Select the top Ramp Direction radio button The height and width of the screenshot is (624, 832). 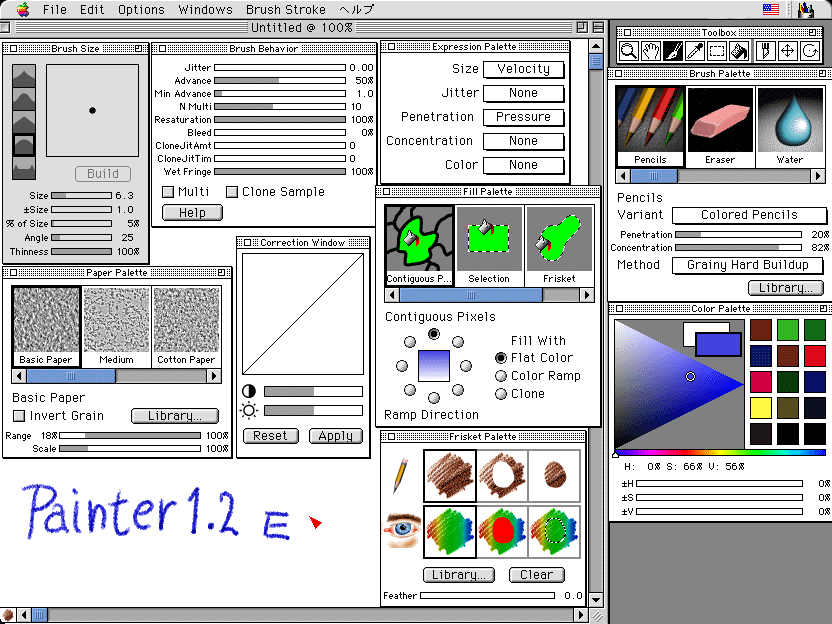pyautogui.click(x=434, y=334)
